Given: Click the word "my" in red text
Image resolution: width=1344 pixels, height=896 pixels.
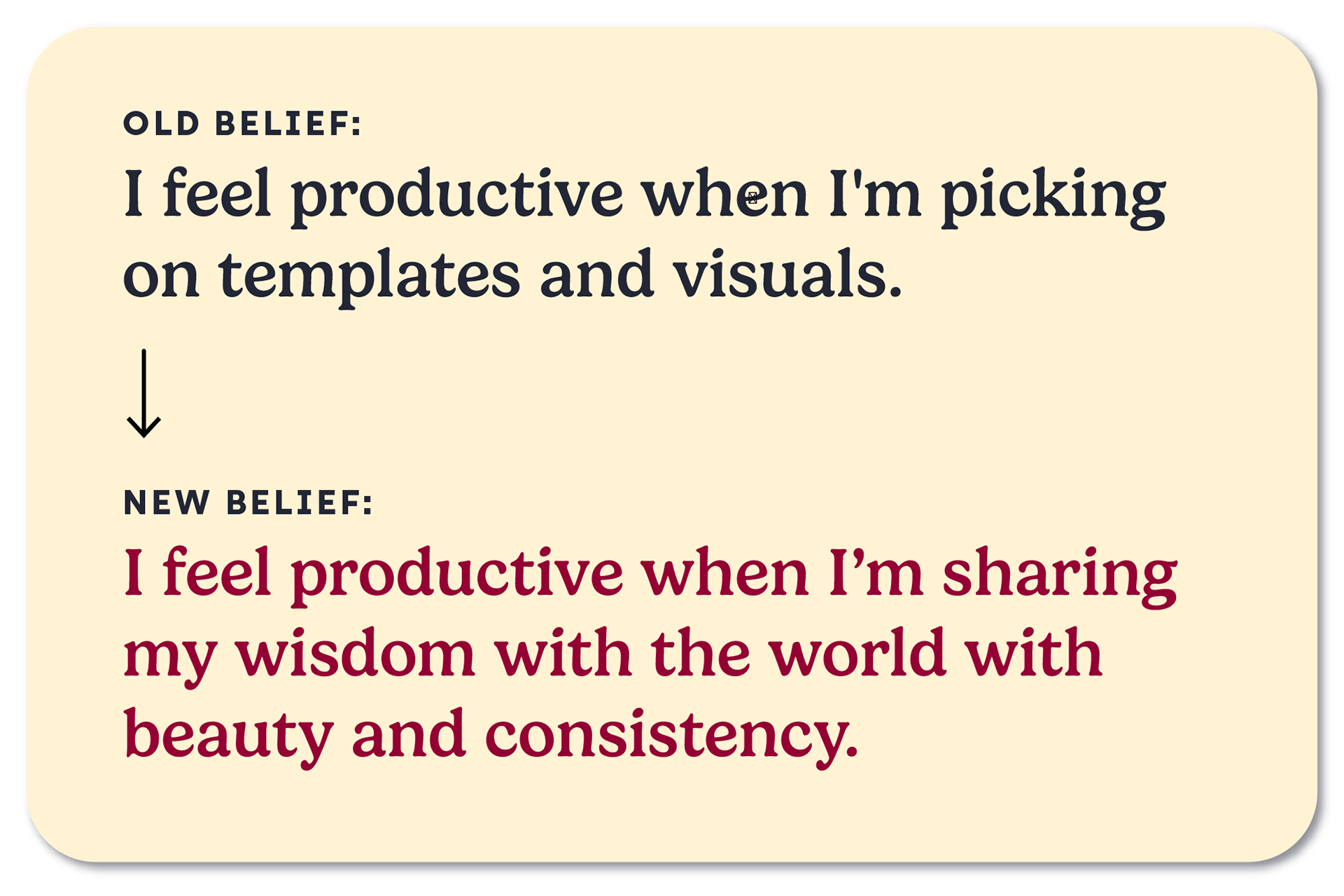Looking at the screenshot, I should (x=169, y=658).
